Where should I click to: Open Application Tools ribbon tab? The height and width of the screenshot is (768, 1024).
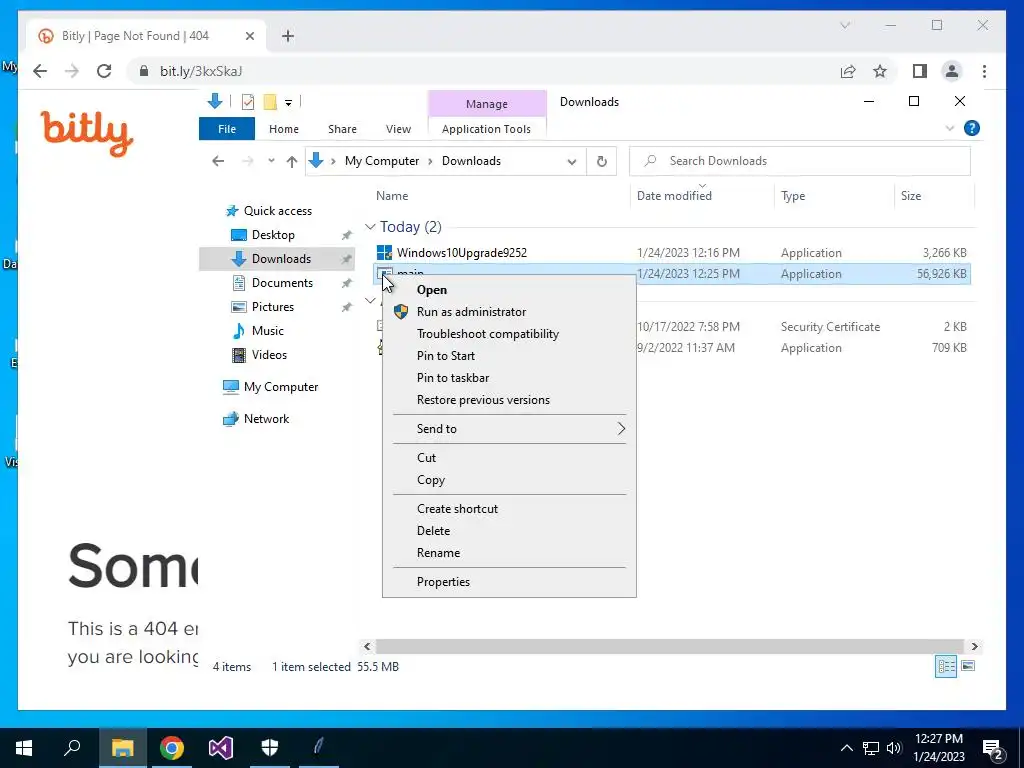pos(486,129)
